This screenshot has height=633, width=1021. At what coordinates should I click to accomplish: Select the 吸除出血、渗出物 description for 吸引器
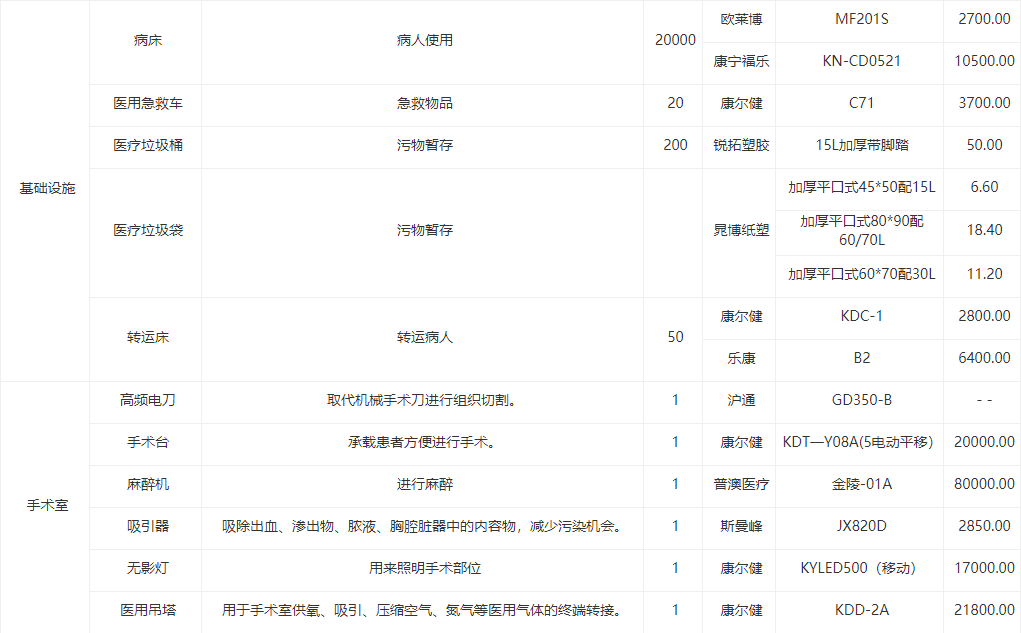click(x=422, y=526)
